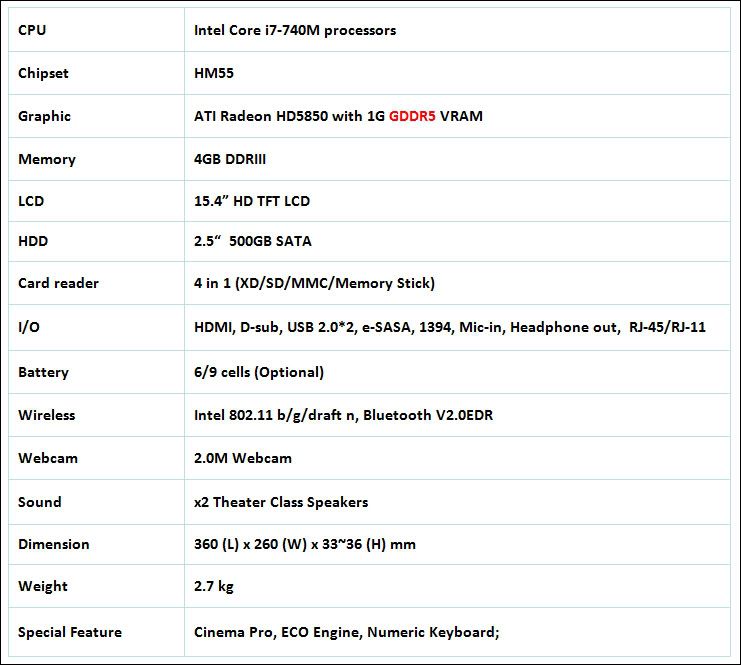Select the Card reader label

click(58, 283)
